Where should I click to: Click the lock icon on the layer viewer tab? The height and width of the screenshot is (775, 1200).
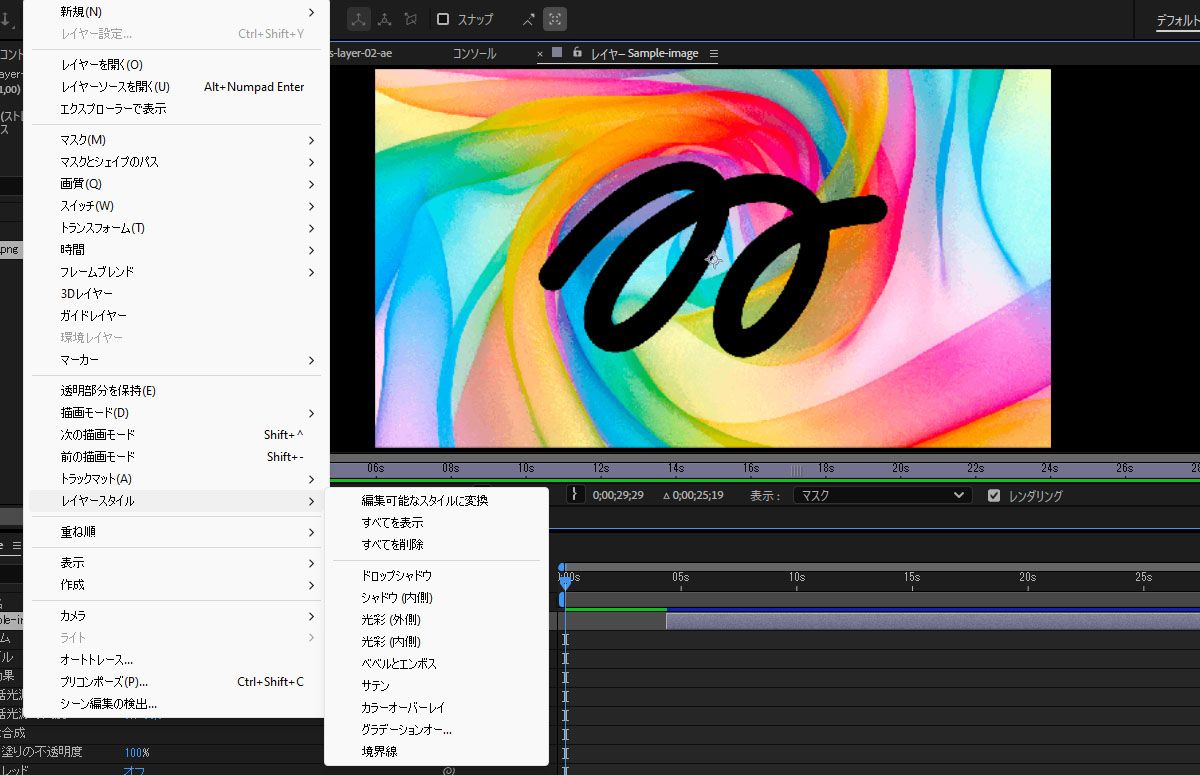coord(577,53)
